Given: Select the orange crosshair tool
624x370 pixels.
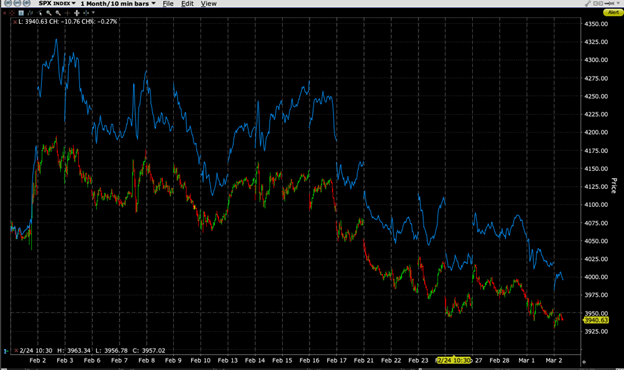Looking at the screenshot, I should tap(67, 13).
